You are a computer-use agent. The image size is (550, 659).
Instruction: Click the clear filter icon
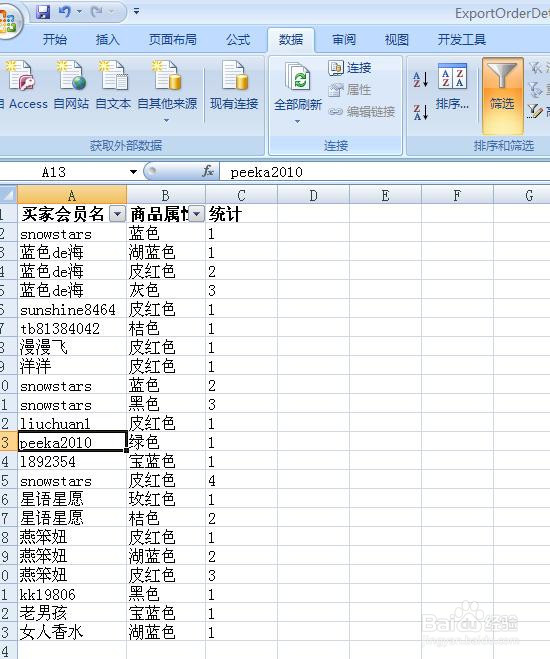pyautogui.click(x=536, y=68)
